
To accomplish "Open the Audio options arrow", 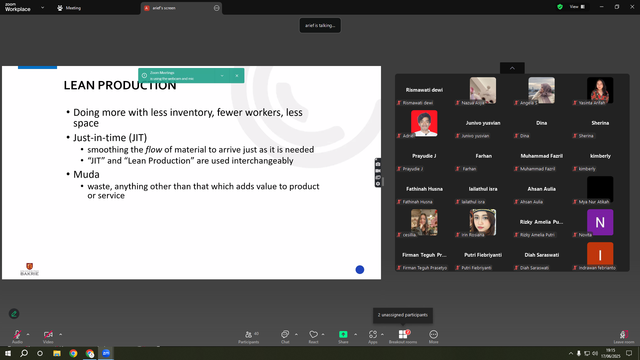I will point(28,335).
